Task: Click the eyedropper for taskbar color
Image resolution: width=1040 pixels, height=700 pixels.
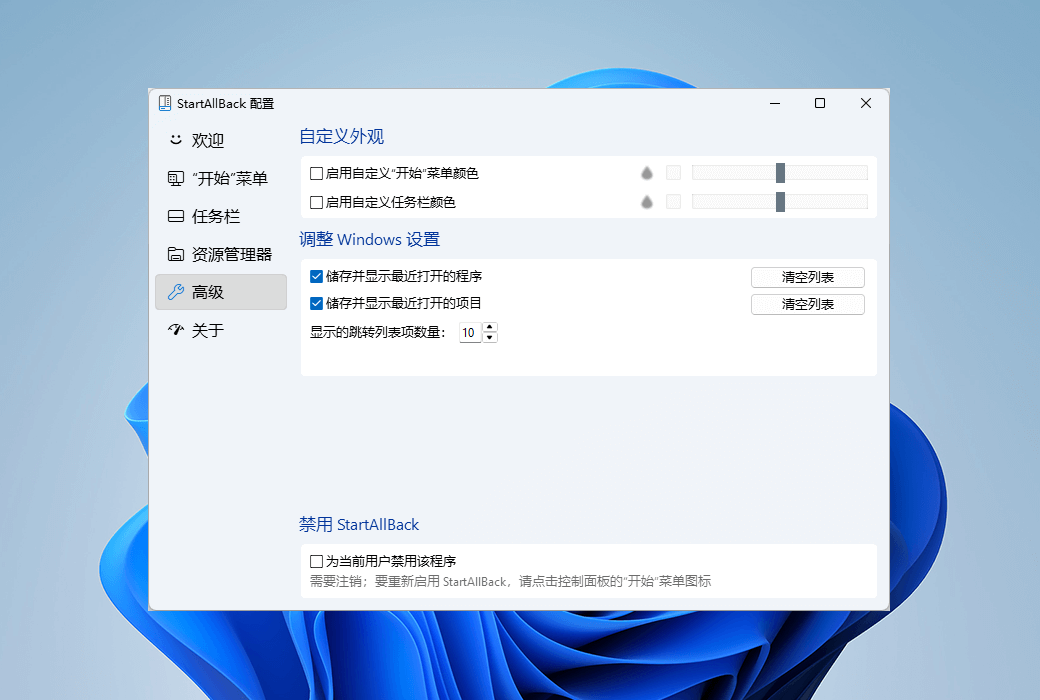Action: [646, 201]
